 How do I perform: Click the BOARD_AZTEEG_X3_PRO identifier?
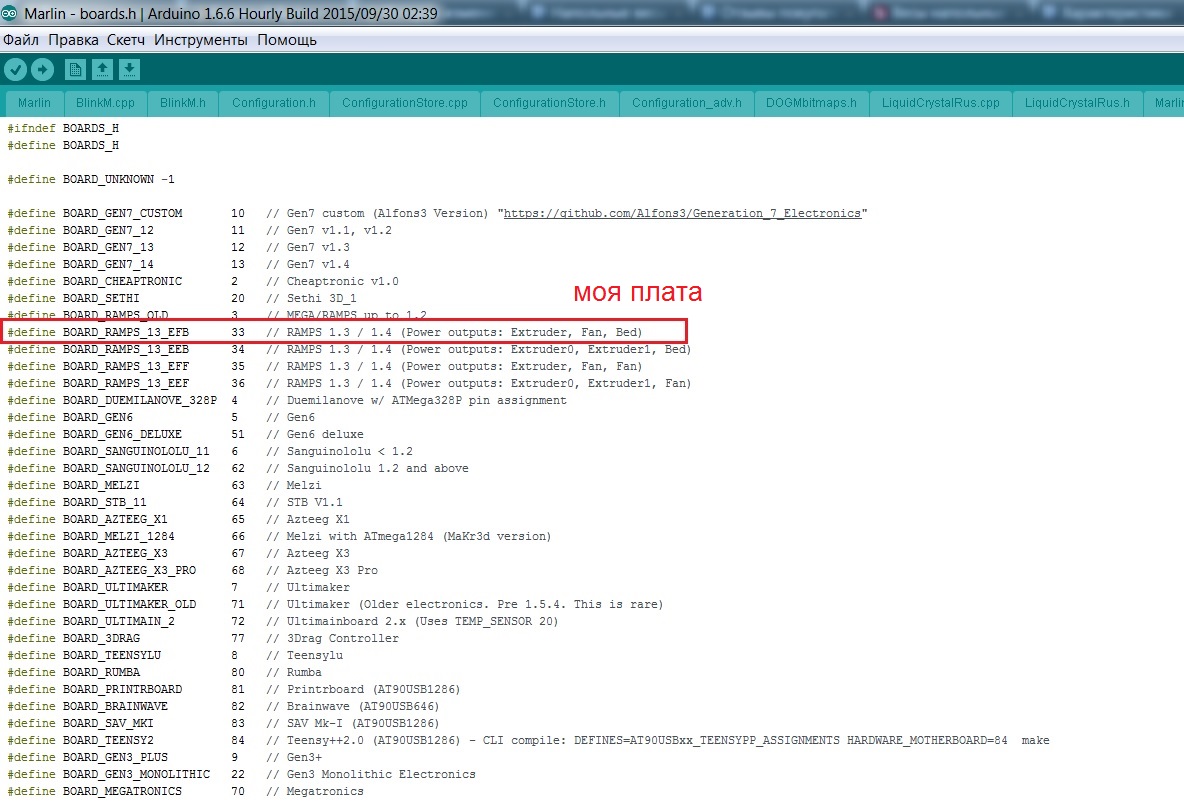tap(129, 570)
